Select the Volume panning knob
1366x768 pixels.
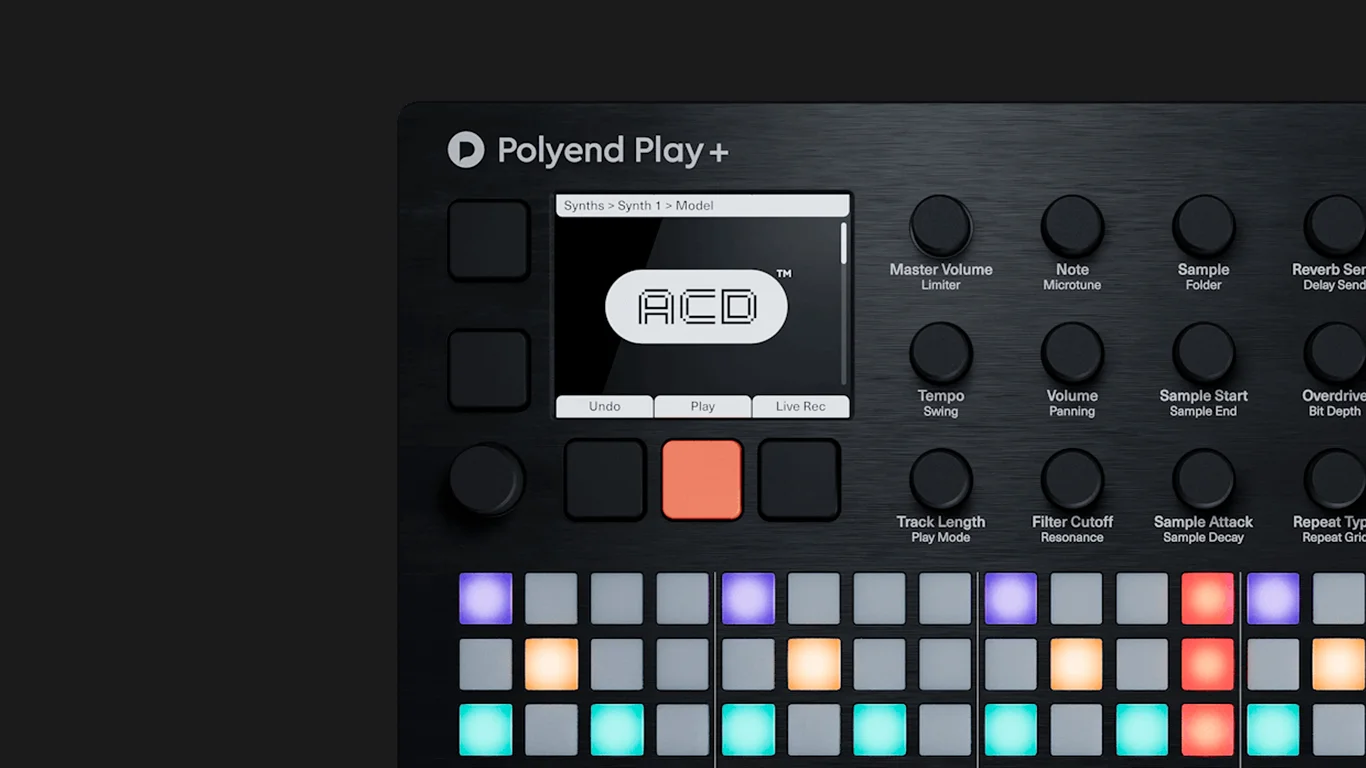click(x=1072, y=353)
